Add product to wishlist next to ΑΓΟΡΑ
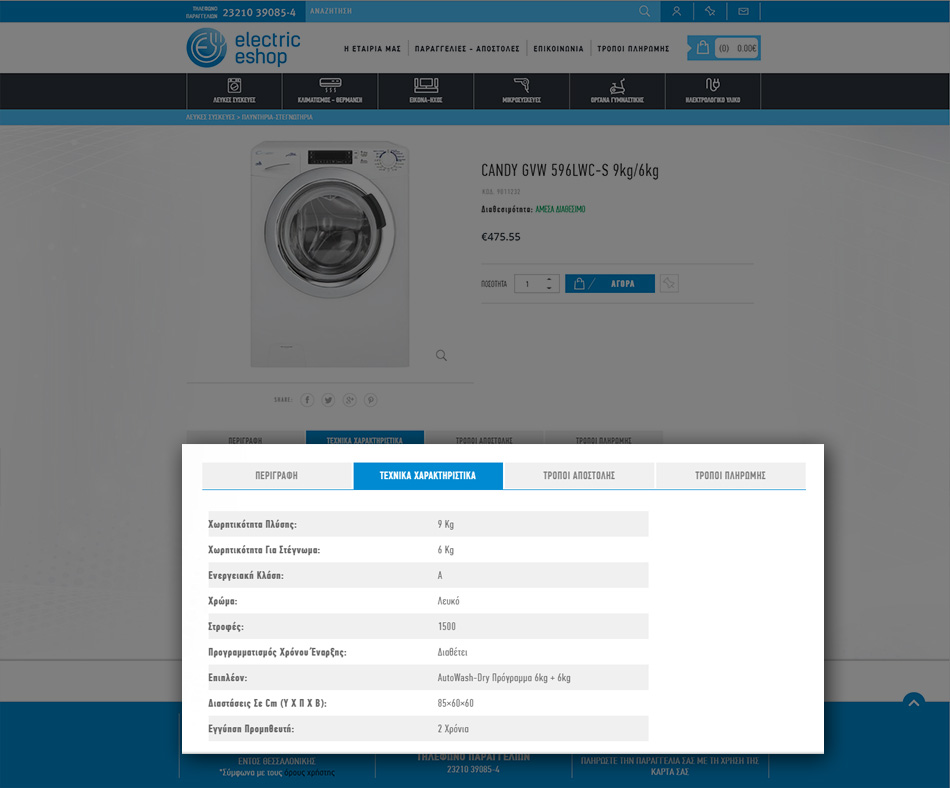The image size is (950, 788). [x=669, y=283]
